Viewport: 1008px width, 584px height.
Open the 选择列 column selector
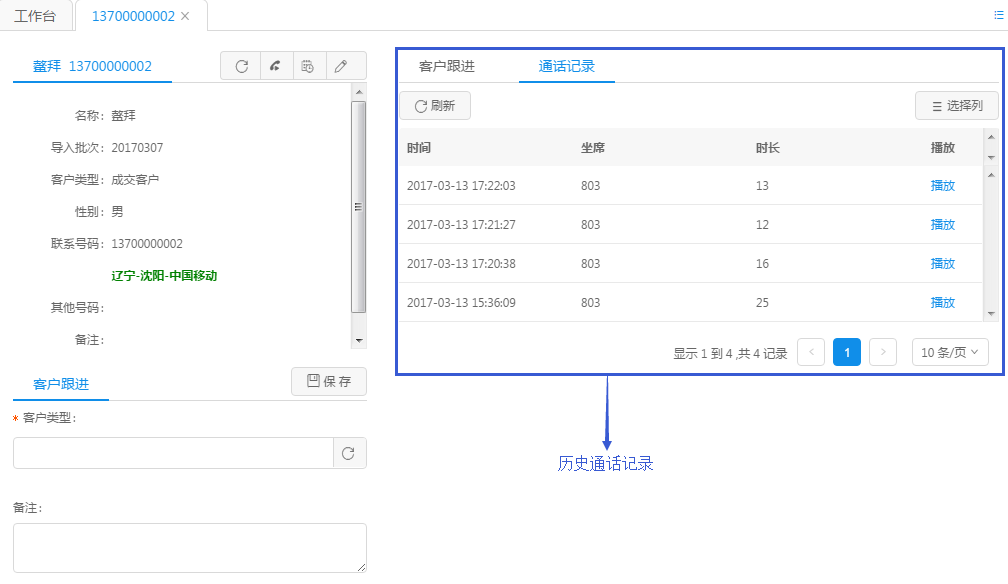pyautogui.click(x=956, y=106)
